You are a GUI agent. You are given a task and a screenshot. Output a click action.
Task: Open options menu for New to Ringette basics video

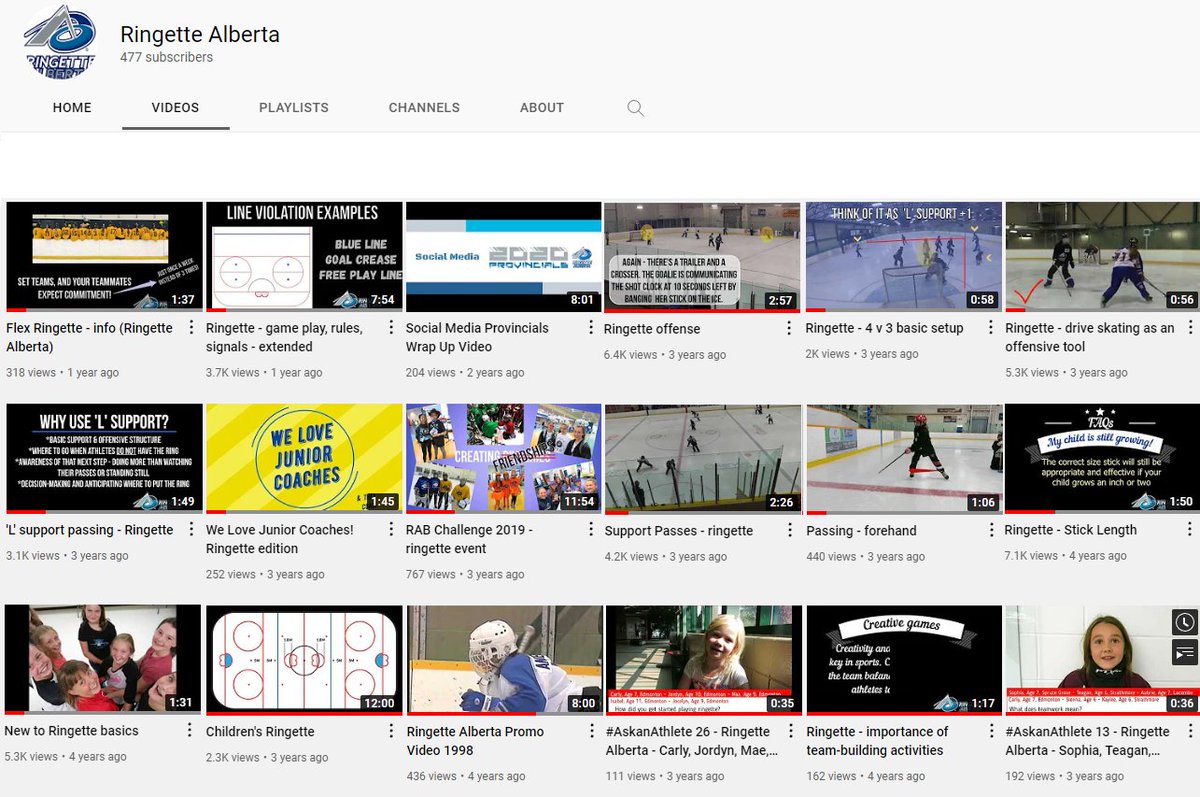[191, 731]
